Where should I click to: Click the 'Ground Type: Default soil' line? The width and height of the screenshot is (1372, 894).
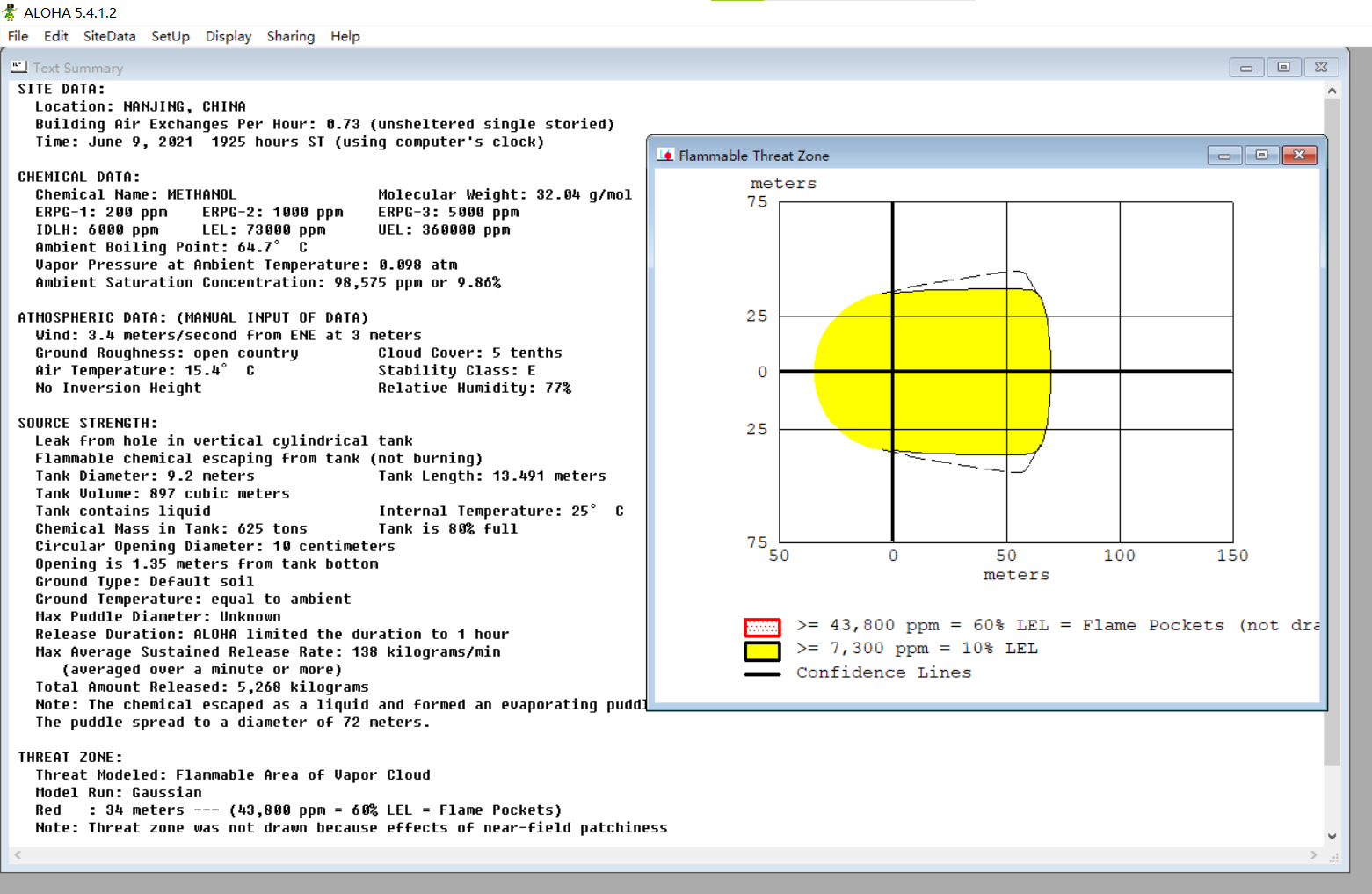pyautogui.click(x=145, y=581)
